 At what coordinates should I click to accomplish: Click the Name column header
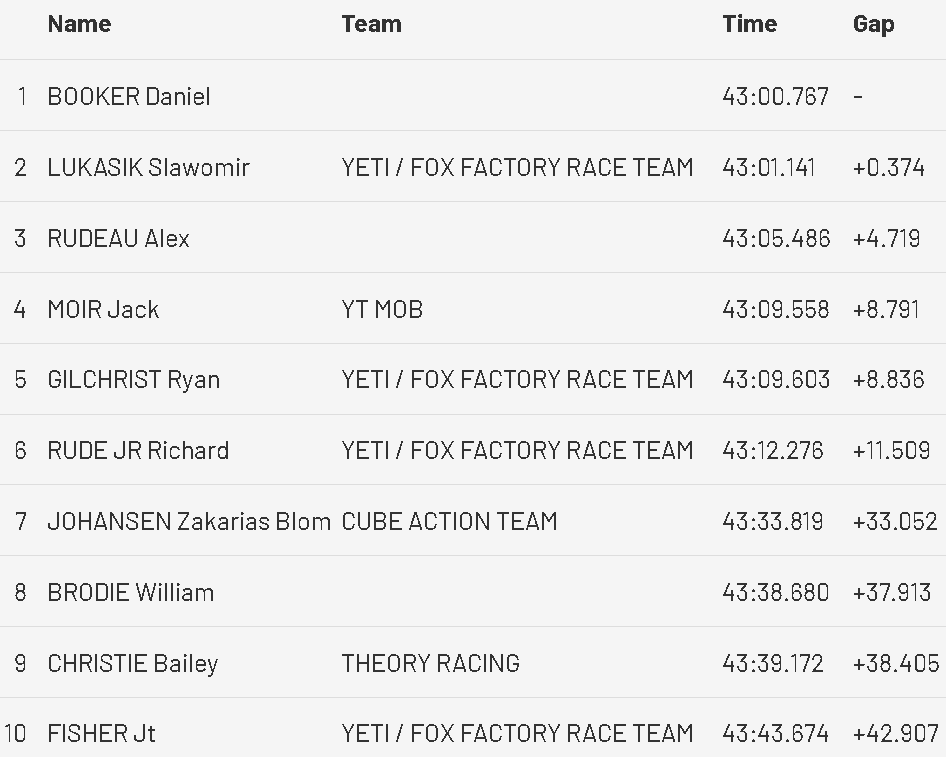80,24
